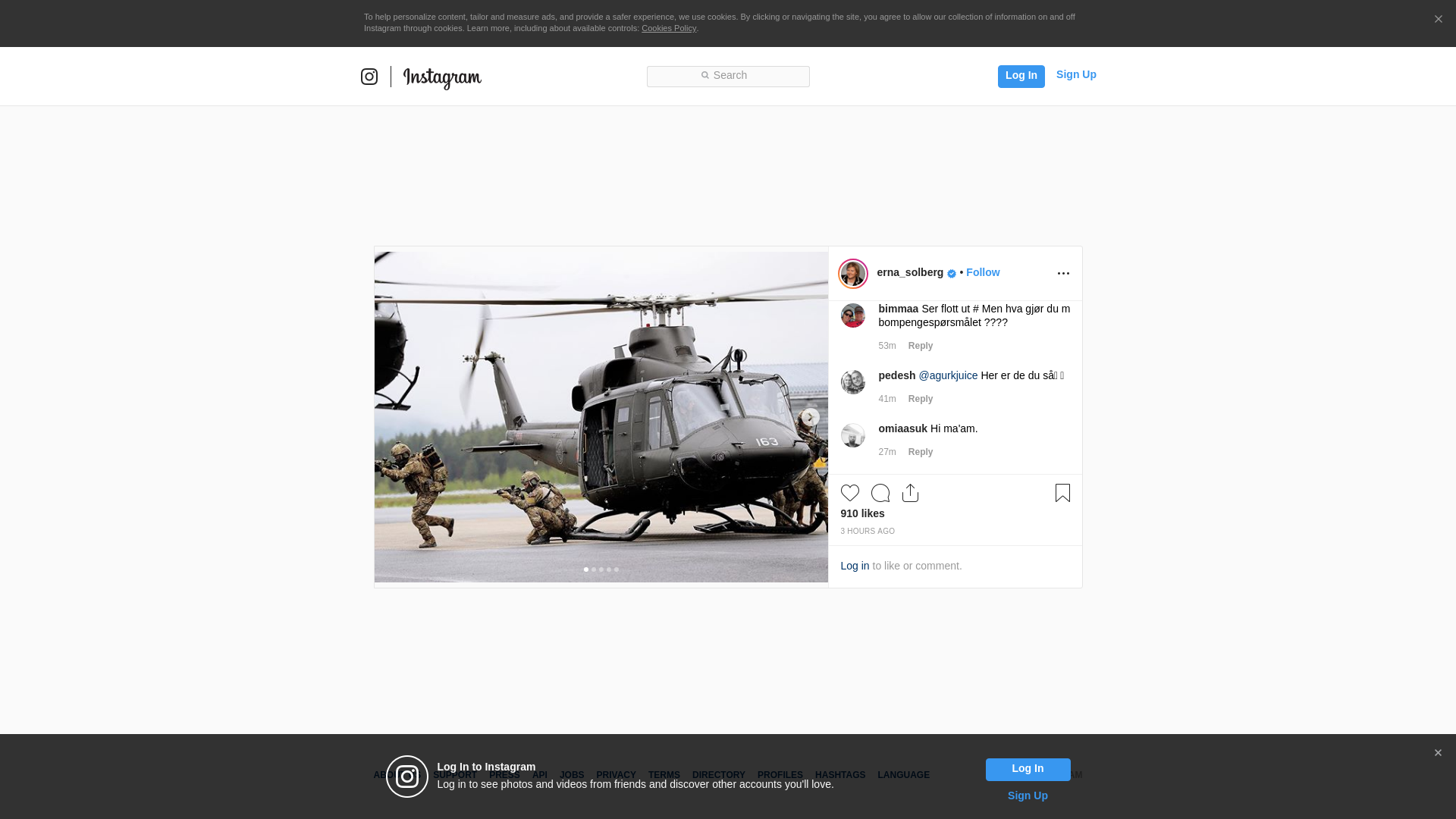Click the header Log In button
1456x819 pixels.
1021,76
